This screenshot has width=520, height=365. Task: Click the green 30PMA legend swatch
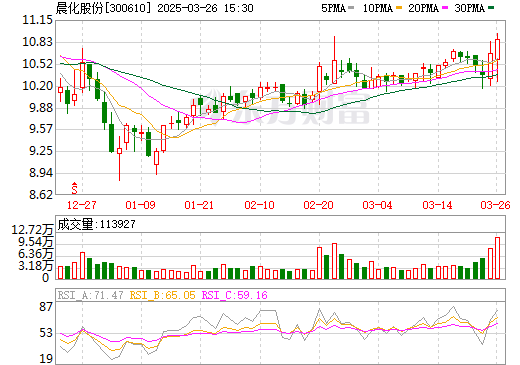(491, 8)
